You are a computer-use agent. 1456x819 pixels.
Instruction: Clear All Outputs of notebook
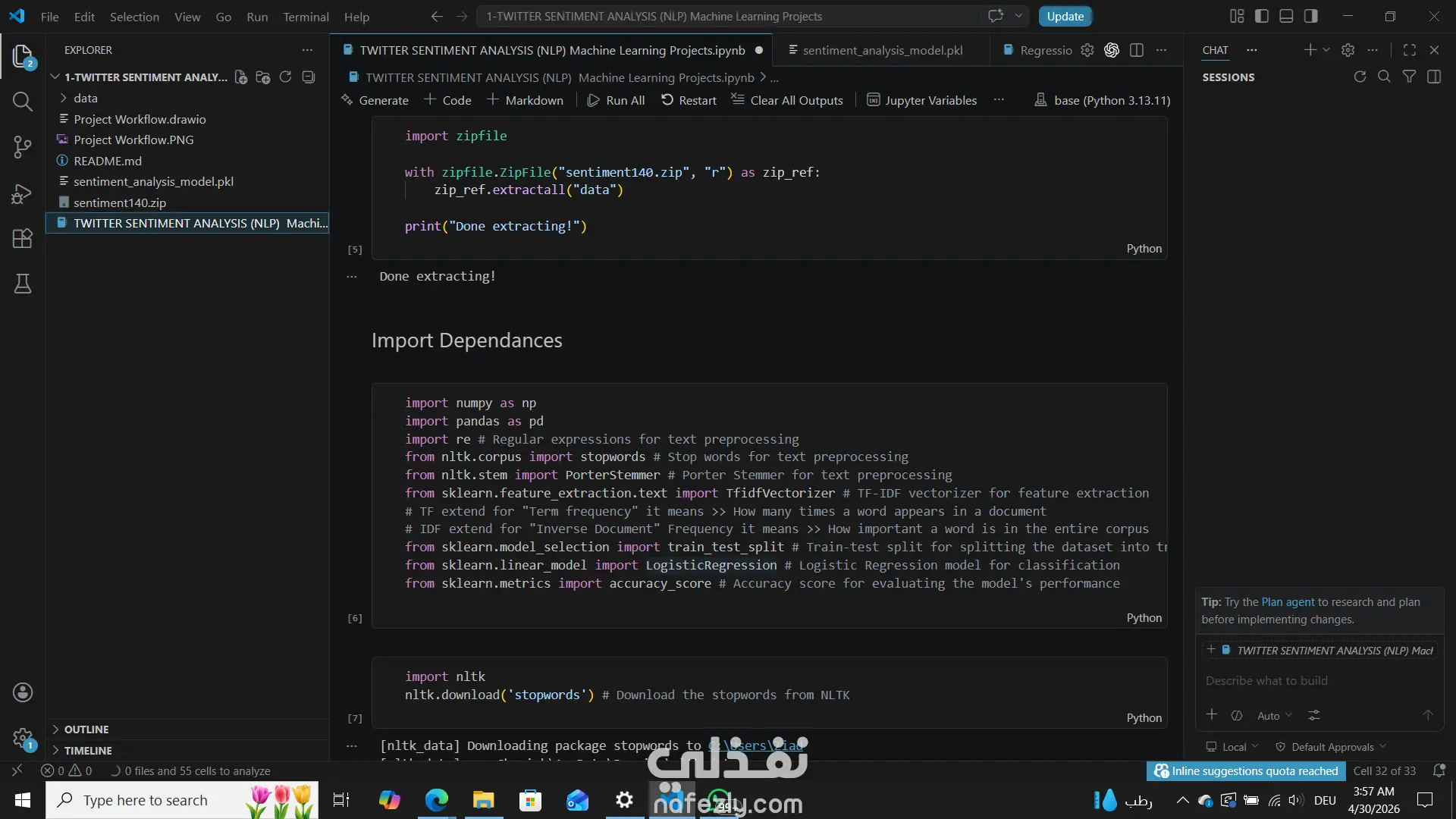point(787,100)
